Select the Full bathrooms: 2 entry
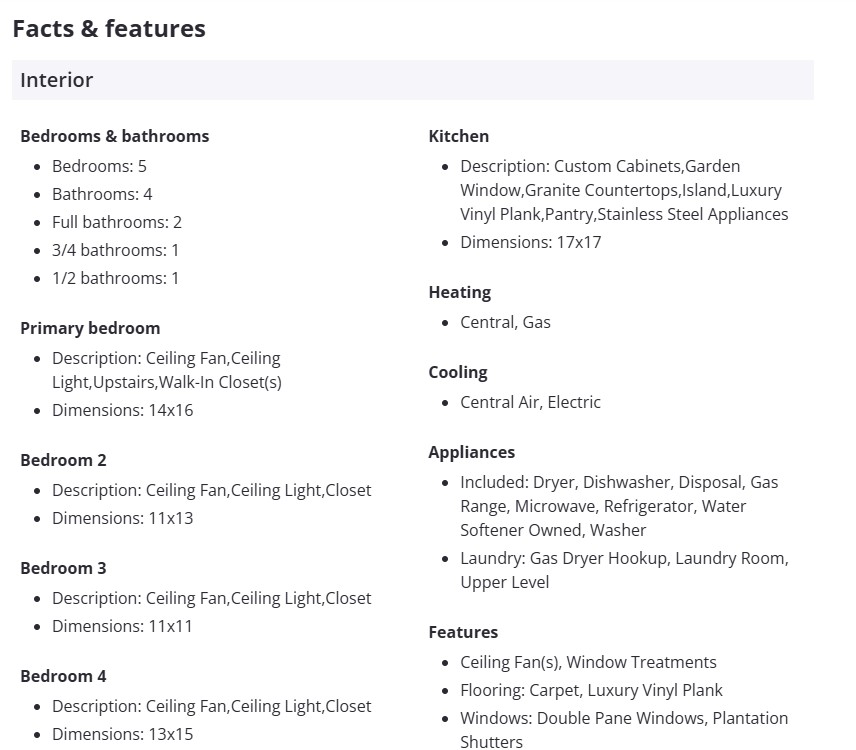 pos(117,222)
